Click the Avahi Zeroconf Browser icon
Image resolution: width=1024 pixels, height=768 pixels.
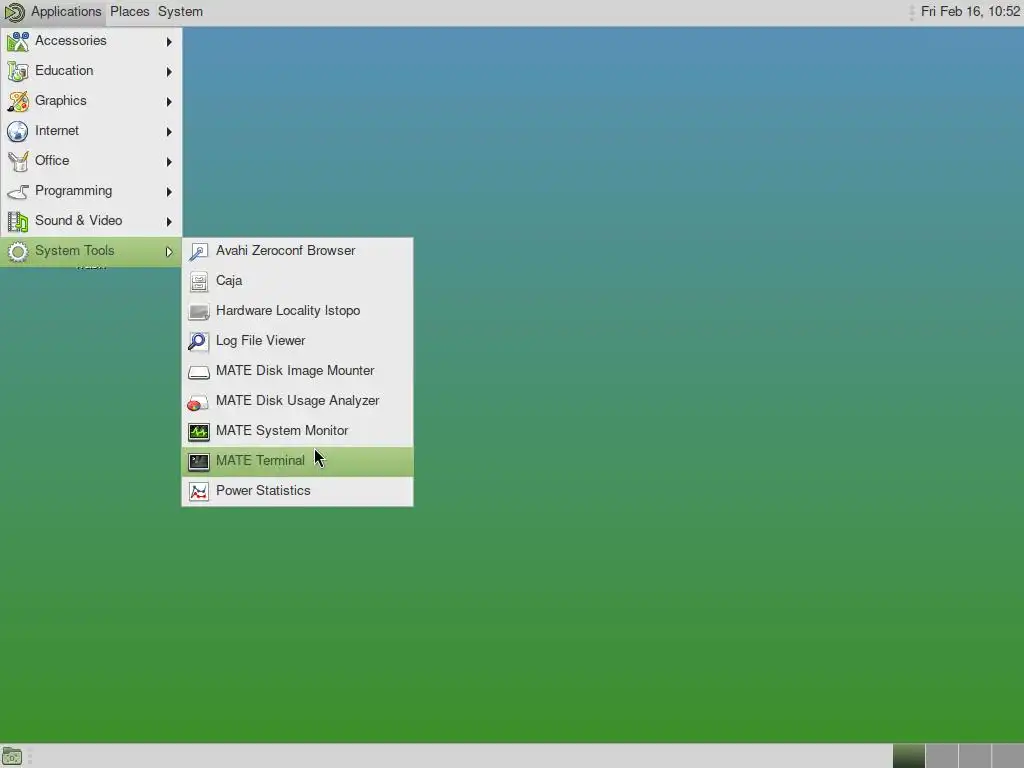[199, 251]
